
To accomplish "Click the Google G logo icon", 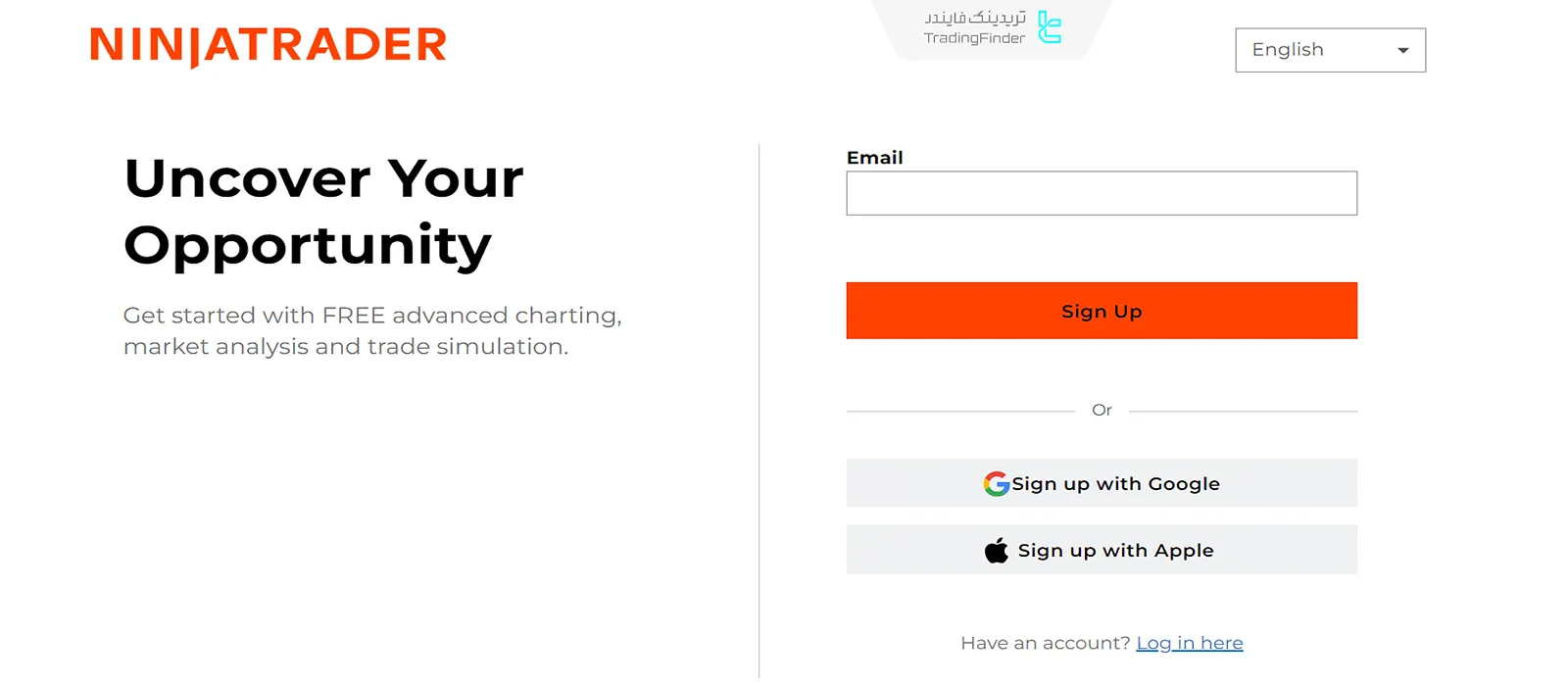I will [996, 484].
